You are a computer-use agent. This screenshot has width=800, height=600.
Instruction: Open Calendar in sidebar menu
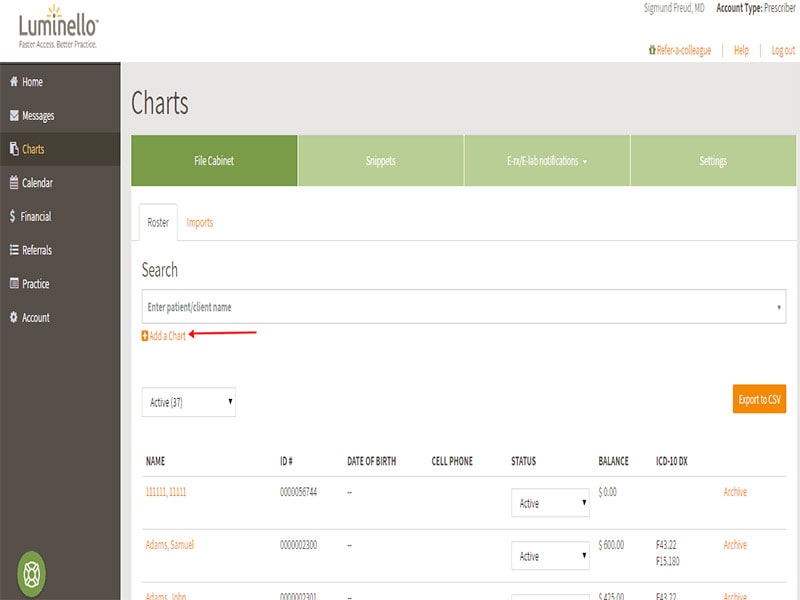(x=37, y=183)
